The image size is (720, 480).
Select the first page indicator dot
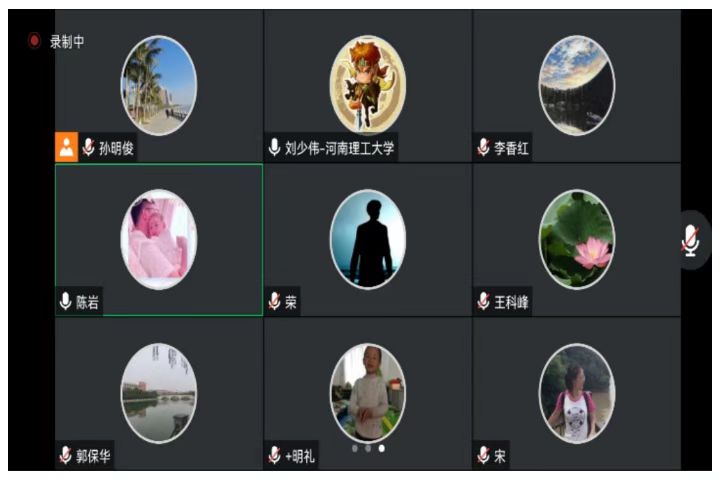(354, 448)
